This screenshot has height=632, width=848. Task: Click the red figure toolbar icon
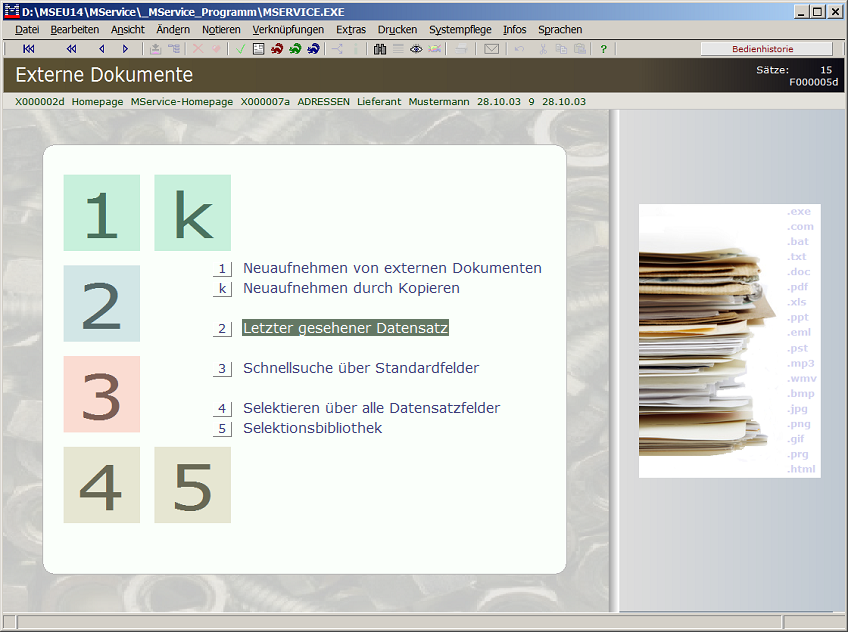[277, 49]
